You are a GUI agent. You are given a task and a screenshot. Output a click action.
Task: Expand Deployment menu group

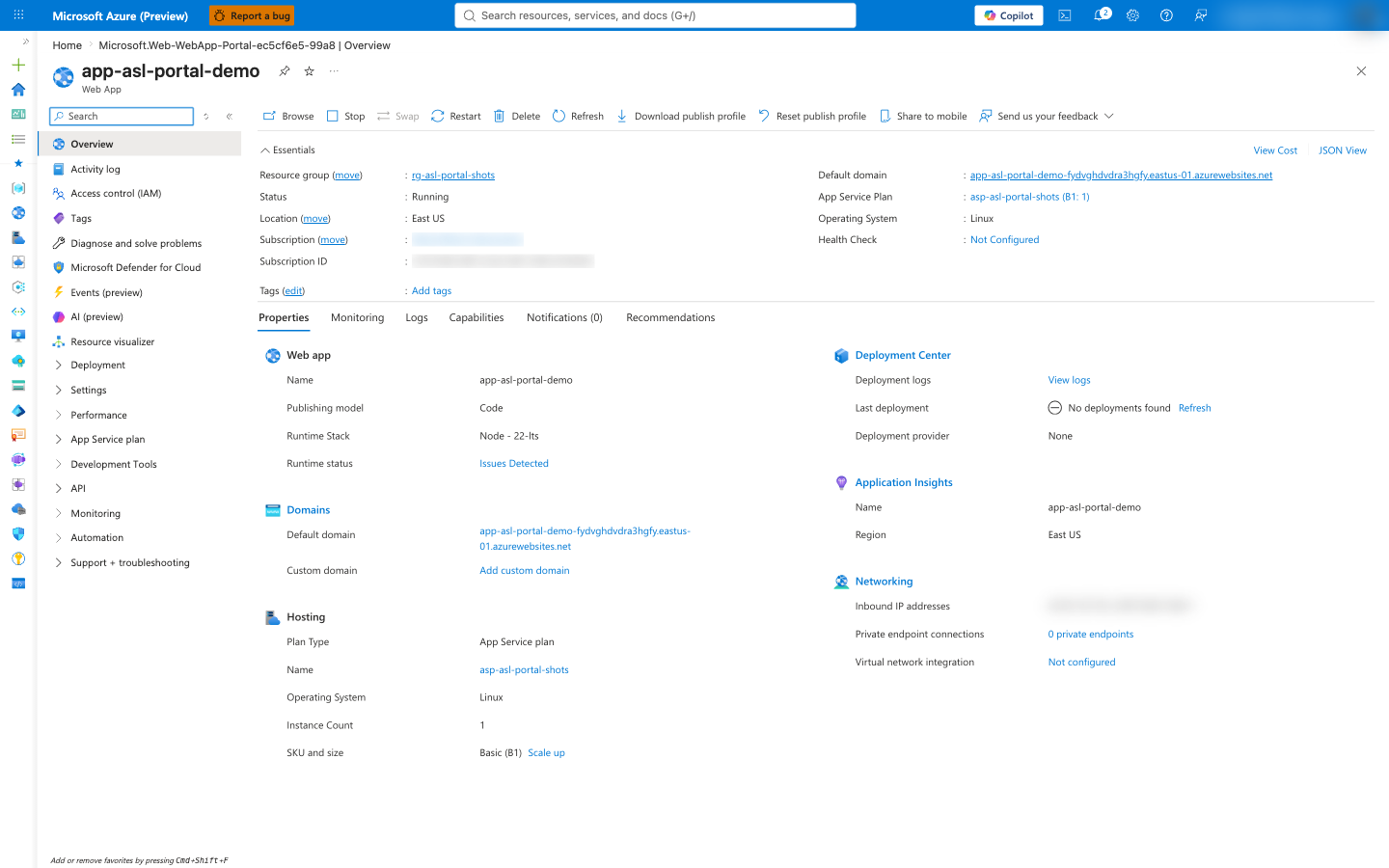click(x=140, y=366)
